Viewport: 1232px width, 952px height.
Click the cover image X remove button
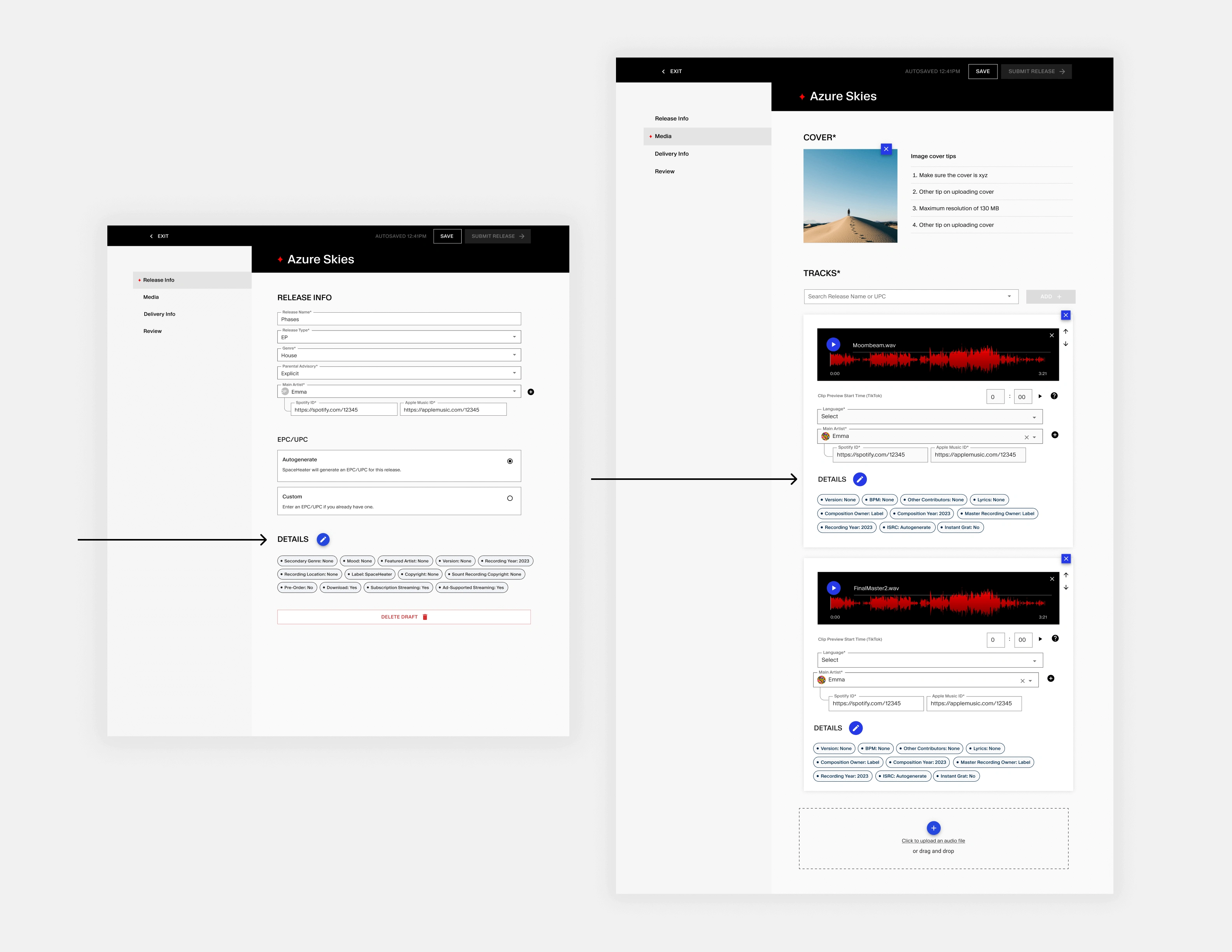point(886,149)
